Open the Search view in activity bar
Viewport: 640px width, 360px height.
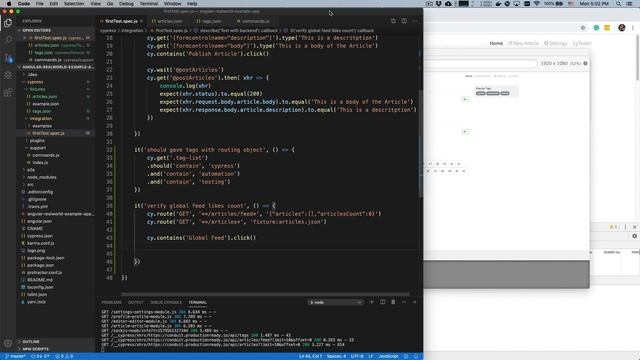tap(8, 40)
